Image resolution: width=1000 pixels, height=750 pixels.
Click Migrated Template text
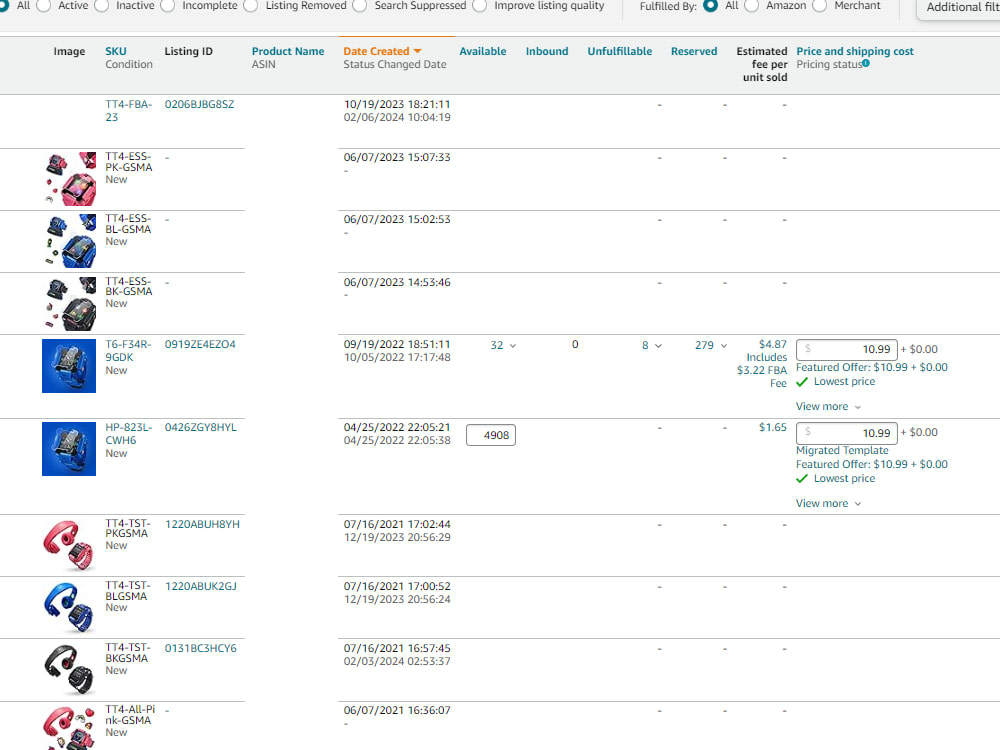pyautogui.click(x=842, y=450)
